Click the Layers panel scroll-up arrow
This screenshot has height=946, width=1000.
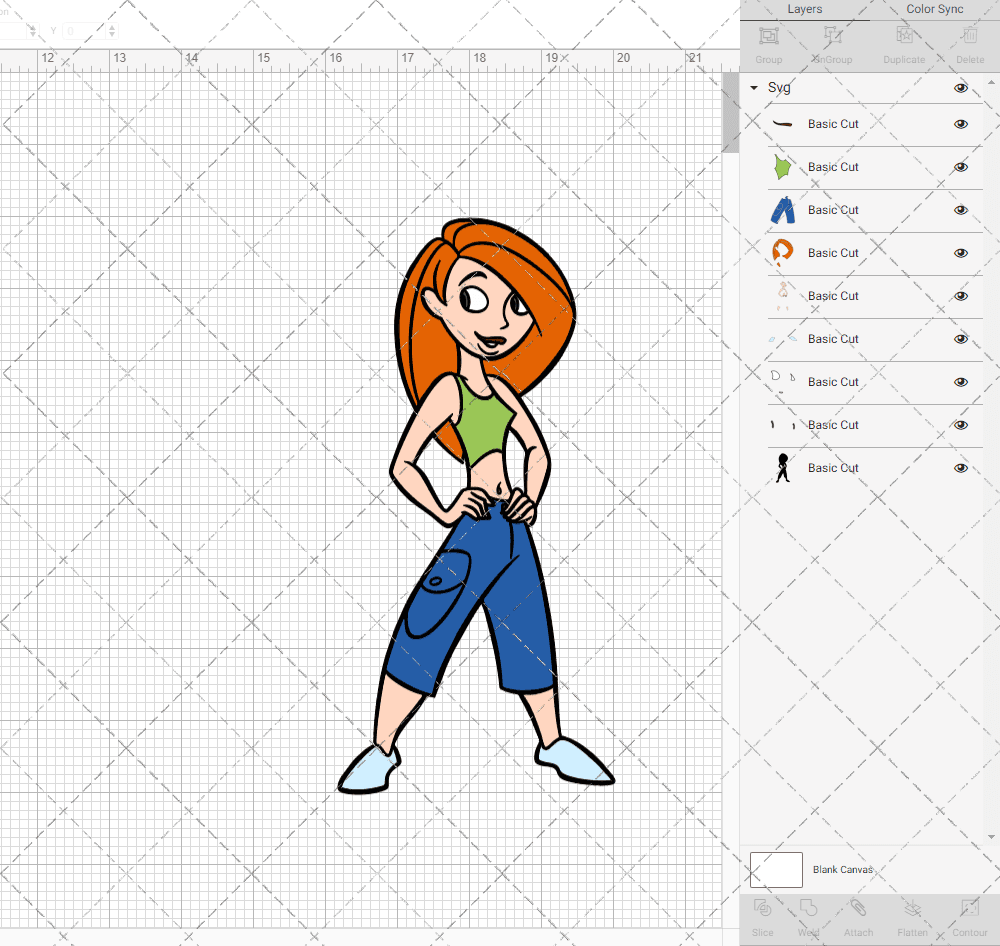tap(991, 82)
